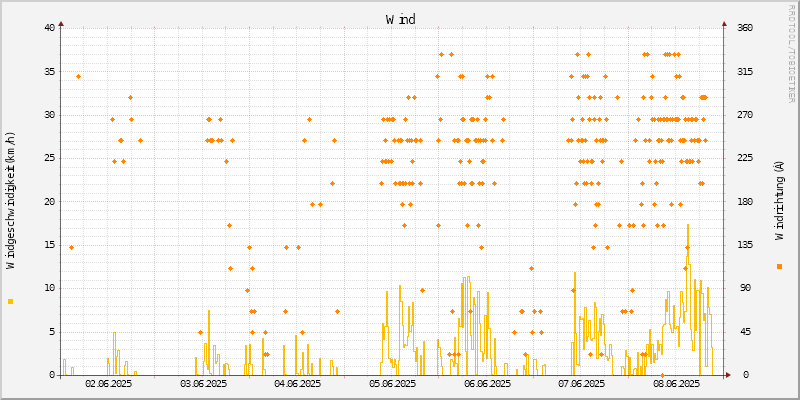Choose the 05.06.2025 date label
The width and height of the screenshot is (800, 400).
[x=392, y=384]
